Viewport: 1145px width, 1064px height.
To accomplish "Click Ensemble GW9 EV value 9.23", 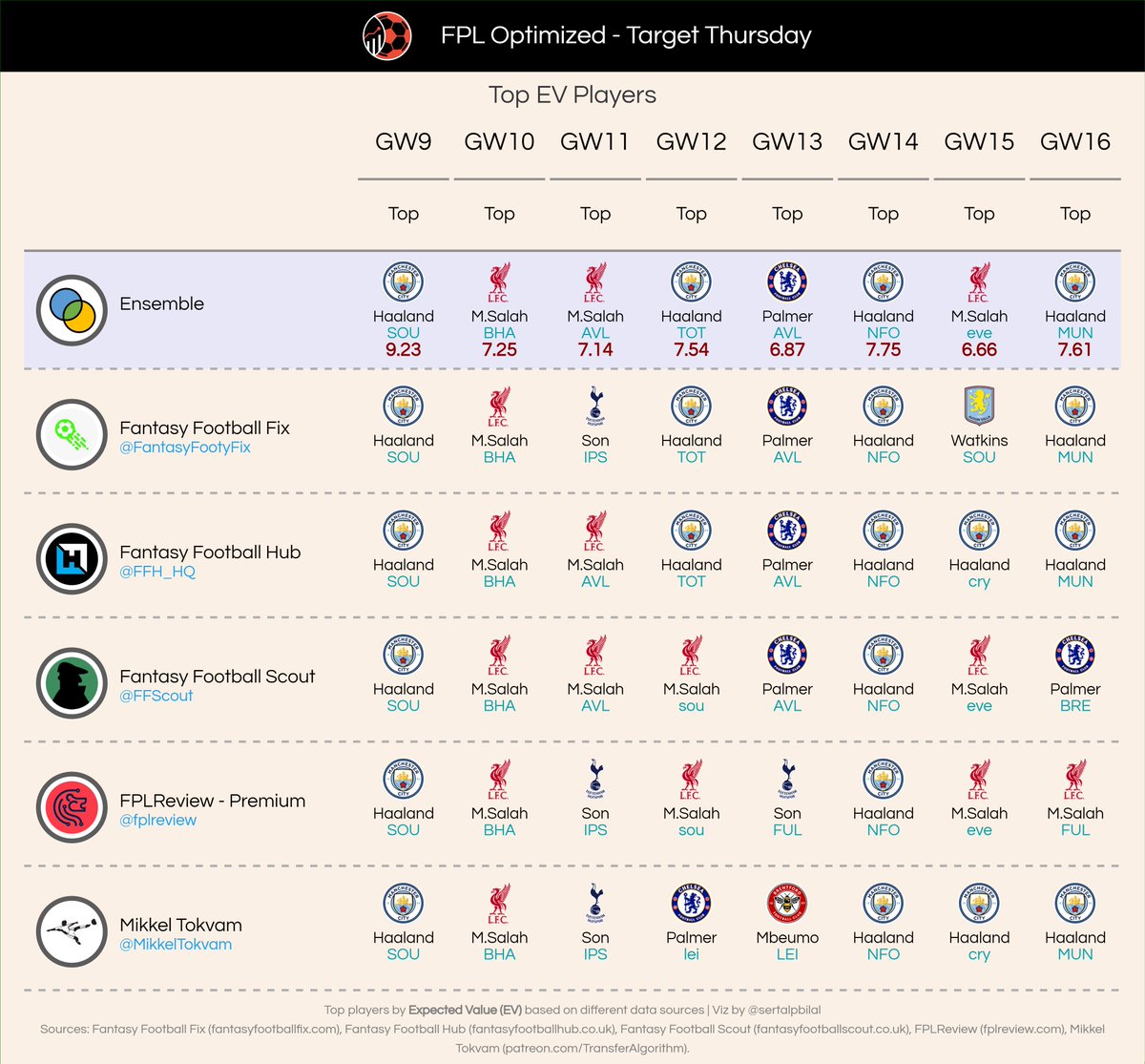I will coord(403,349).
